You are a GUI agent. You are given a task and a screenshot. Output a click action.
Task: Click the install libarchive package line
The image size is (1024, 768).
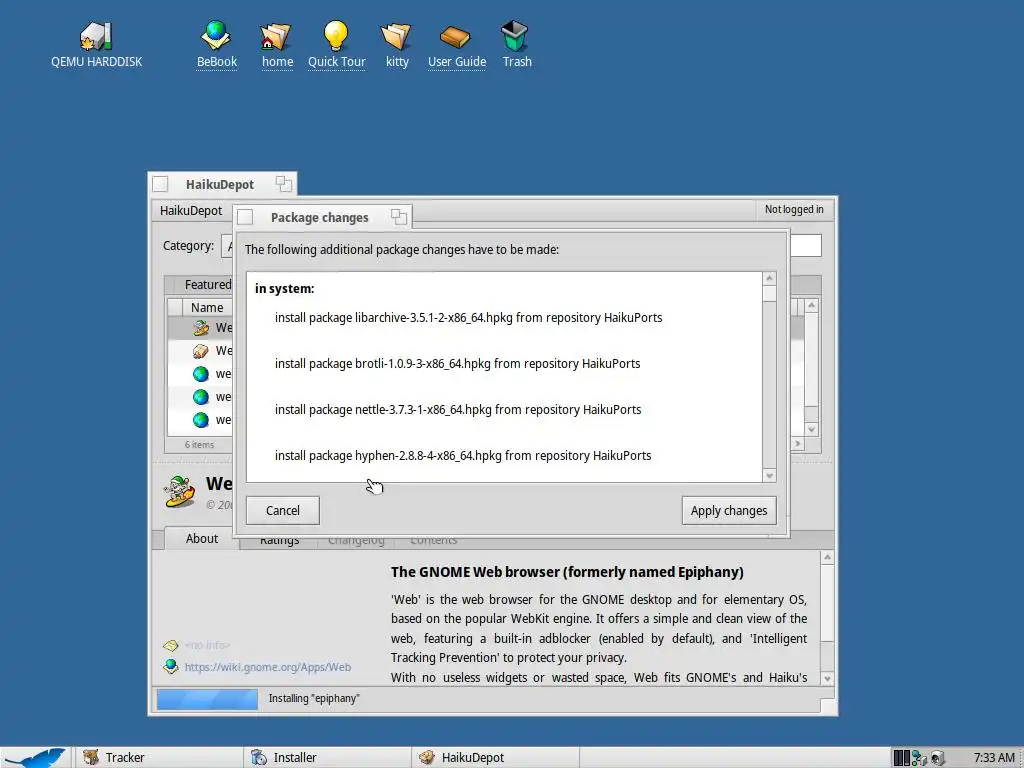(468, 317)
